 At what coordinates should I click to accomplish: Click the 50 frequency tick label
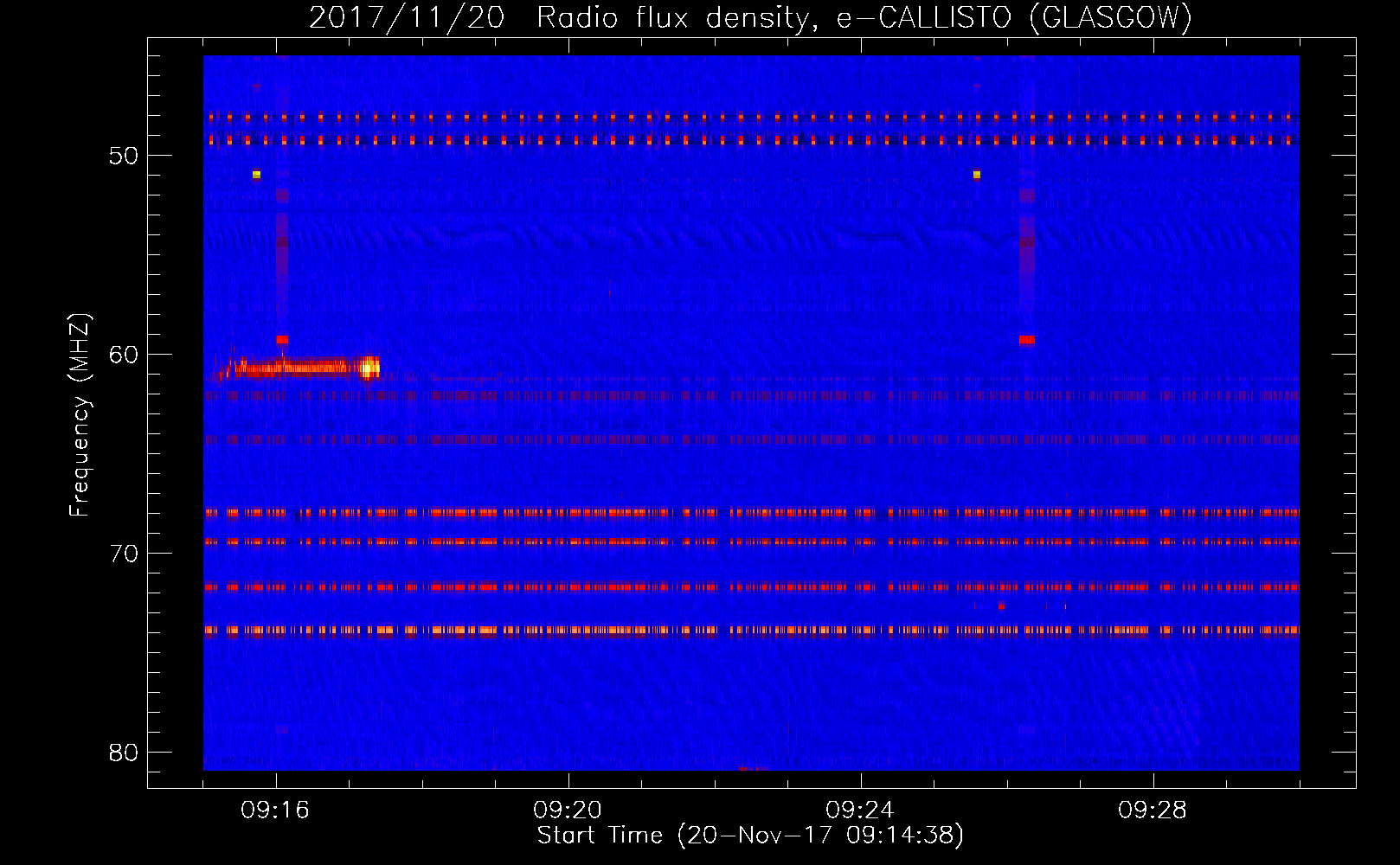click(x=124, y=156)
